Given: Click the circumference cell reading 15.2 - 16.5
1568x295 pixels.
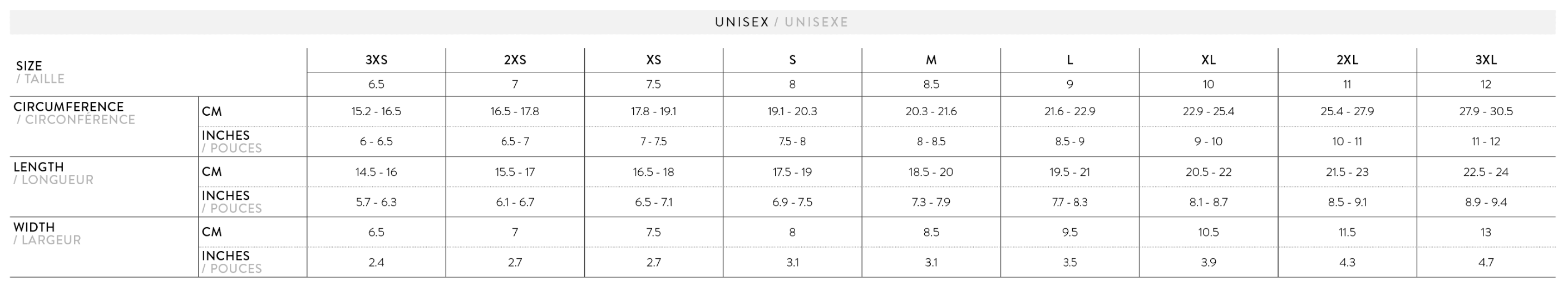Looking at the screenshot, I should tap(376, 111).
